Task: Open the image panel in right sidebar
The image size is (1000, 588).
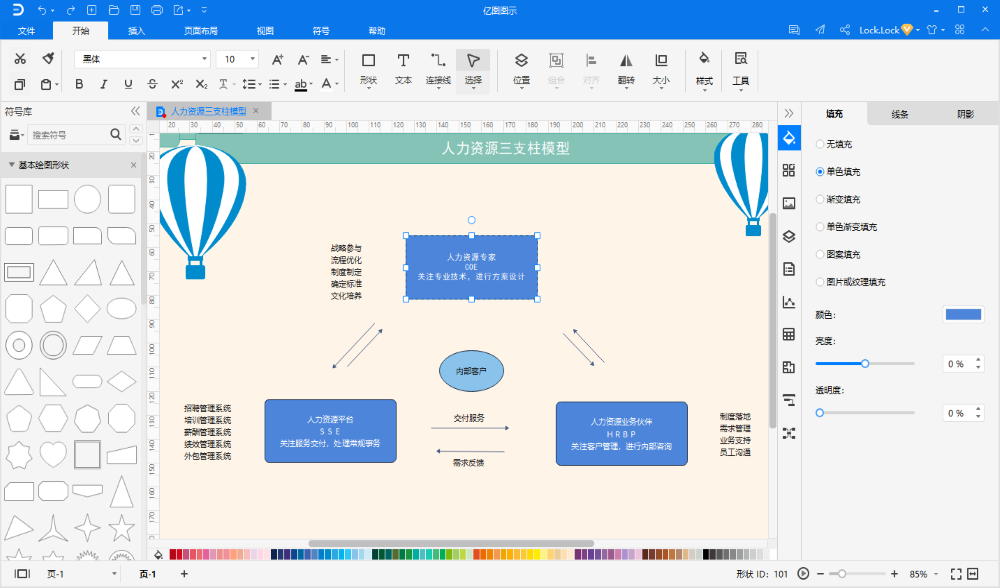Action: point(789,203)
